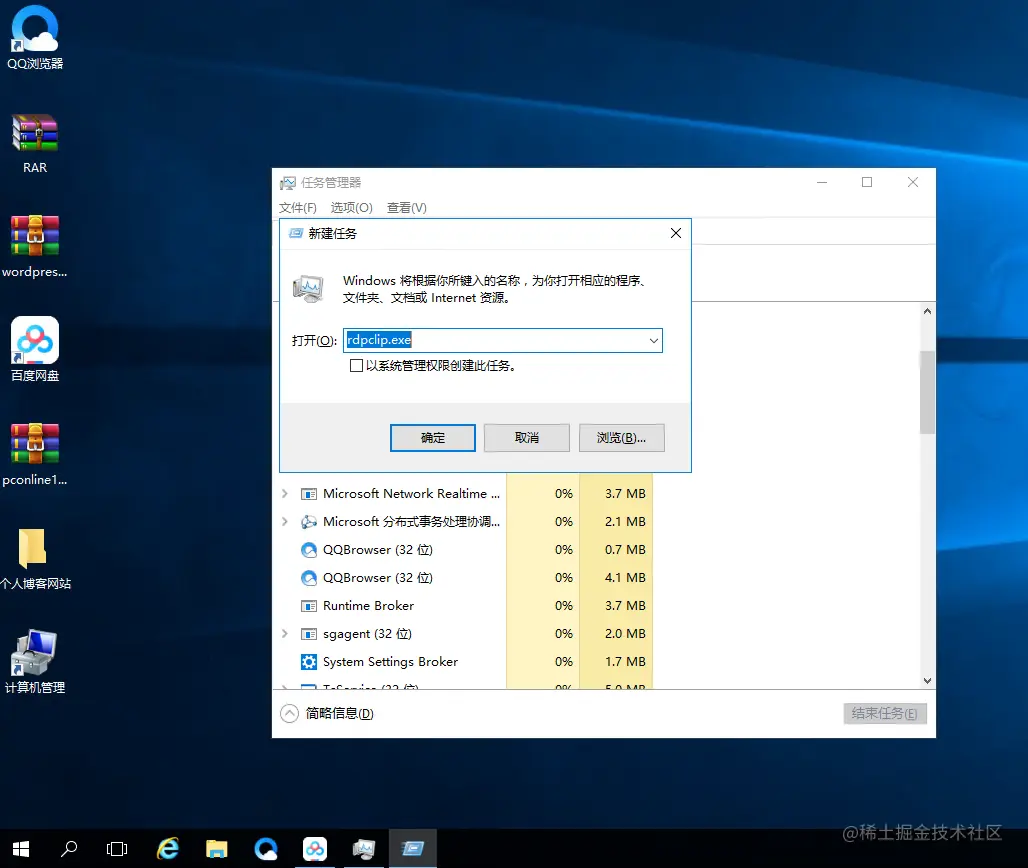Click 0% CPU value of Runtime Broker
Viewport: 1028px width, 868px height.
[564, 606]
